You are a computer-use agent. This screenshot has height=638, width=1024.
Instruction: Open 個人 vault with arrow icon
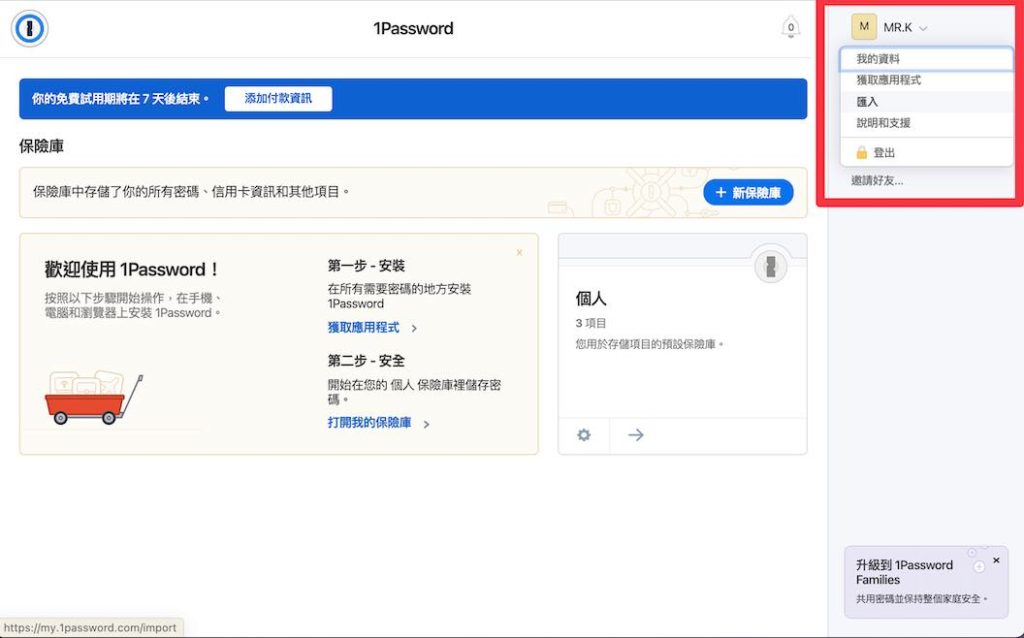[635, 435]
